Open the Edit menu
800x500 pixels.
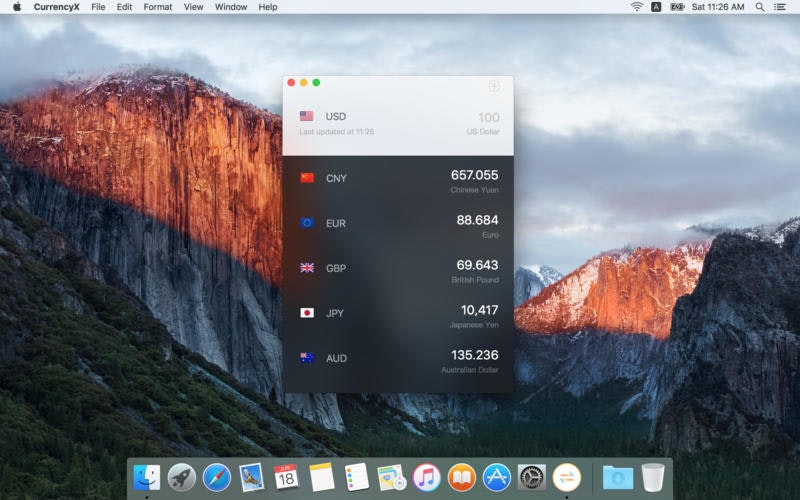124,7
